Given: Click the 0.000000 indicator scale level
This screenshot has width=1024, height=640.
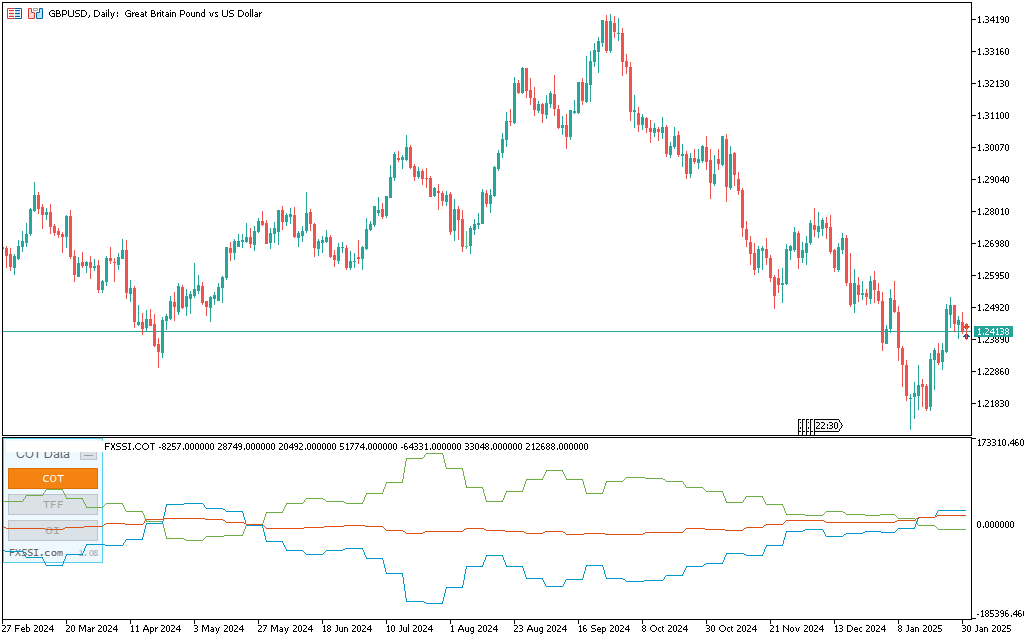Looking at the screenshot, I should (998, 524).
